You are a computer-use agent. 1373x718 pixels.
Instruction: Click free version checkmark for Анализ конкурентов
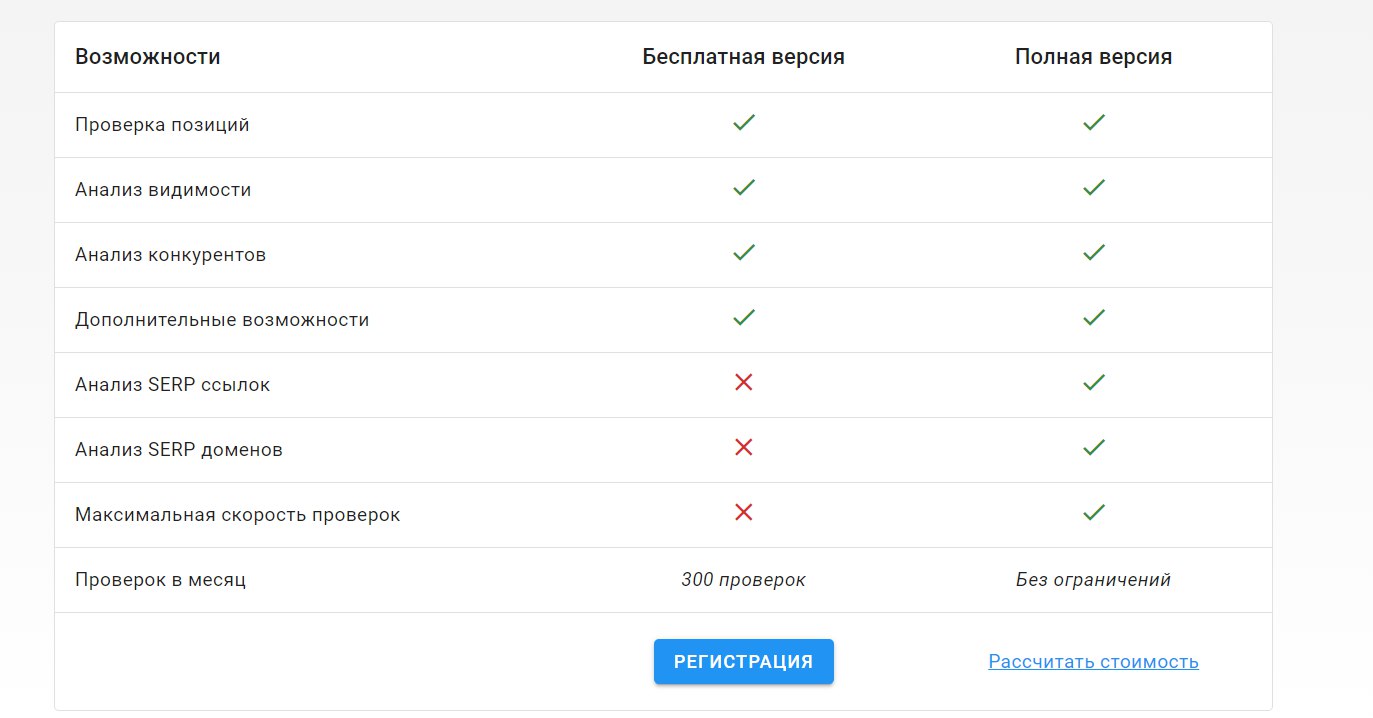(x=743, y=253)
